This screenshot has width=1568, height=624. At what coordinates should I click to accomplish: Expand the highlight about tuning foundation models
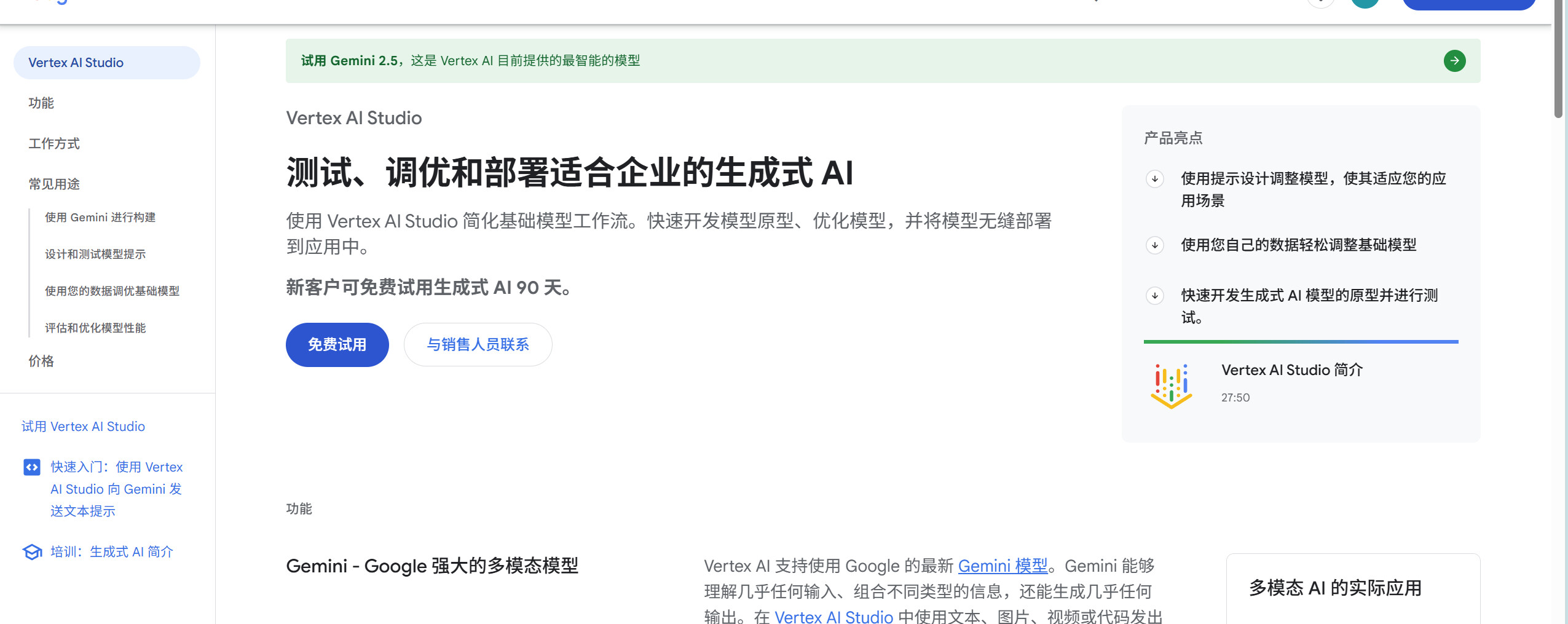[1154, 245]
